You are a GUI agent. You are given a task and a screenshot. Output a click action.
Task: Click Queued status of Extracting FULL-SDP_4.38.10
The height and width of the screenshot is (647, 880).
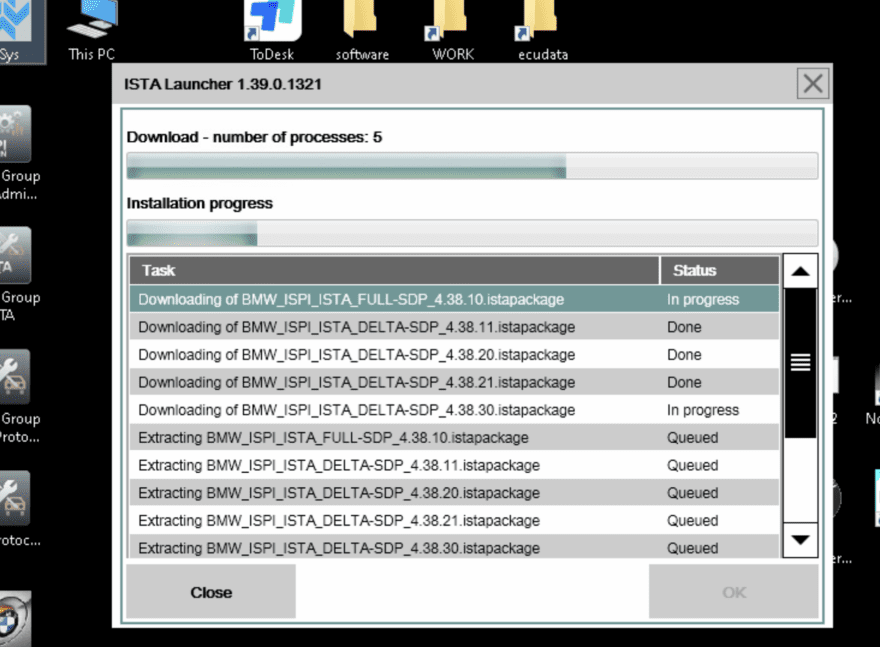tap(693, 438)
